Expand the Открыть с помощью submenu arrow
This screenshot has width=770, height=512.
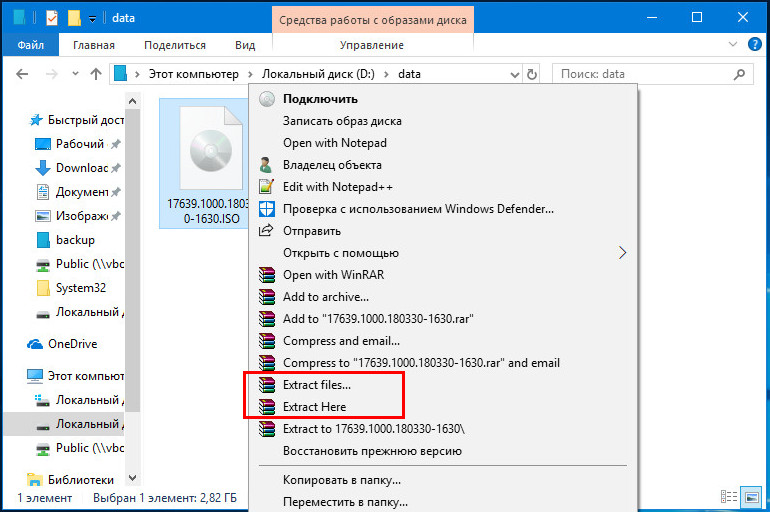[x=622, y=253]
